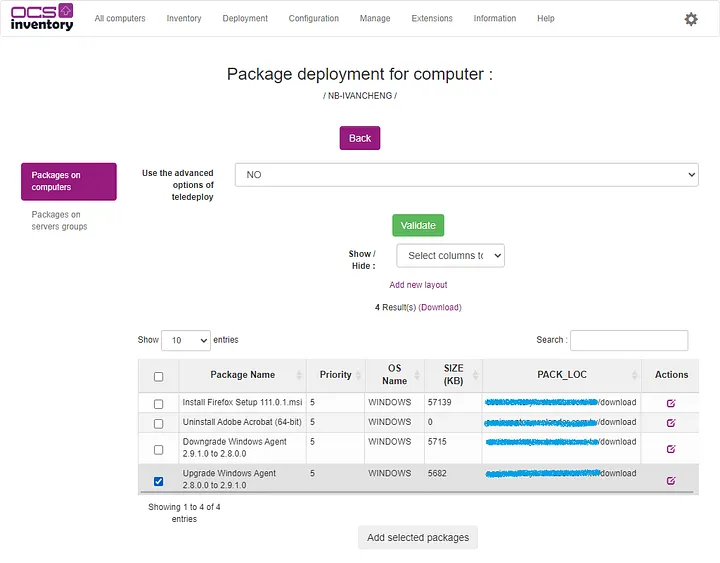
Task: Click the OCS Inventory logo
Action: pos(42,17)
